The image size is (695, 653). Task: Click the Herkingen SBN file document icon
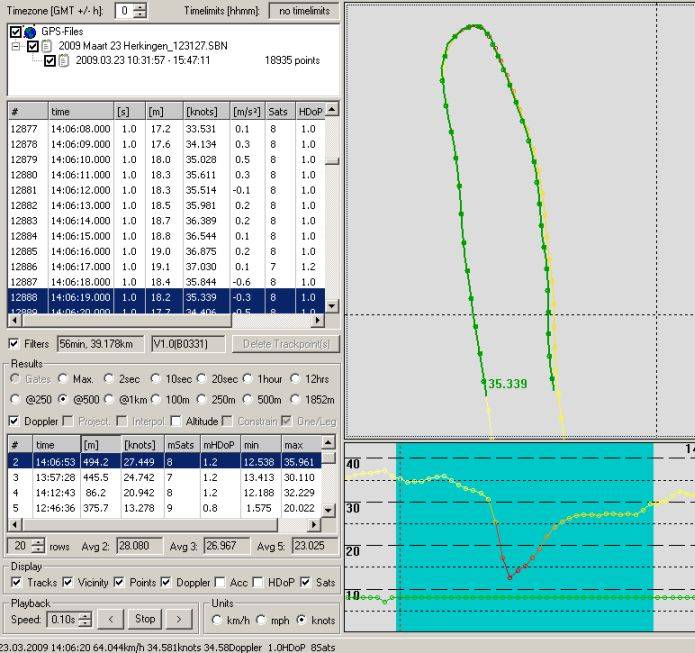[48, 46]
